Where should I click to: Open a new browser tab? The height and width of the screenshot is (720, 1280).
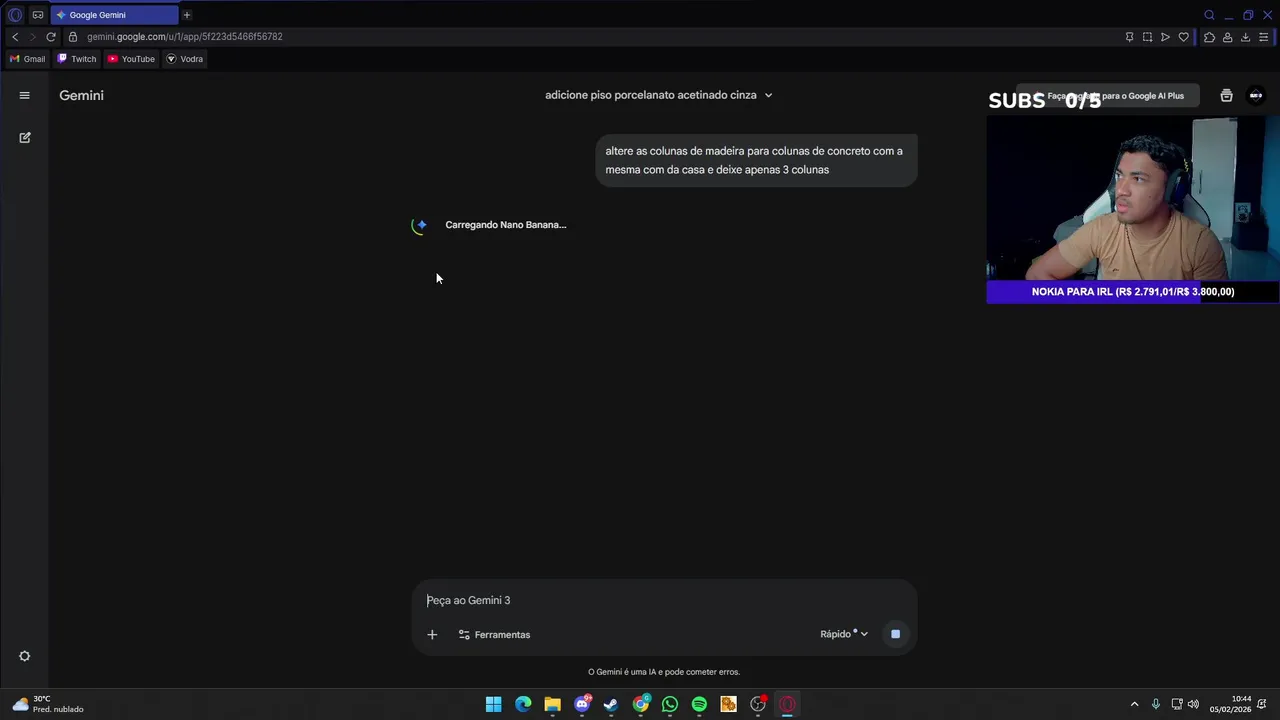click(x=187, y=15)
